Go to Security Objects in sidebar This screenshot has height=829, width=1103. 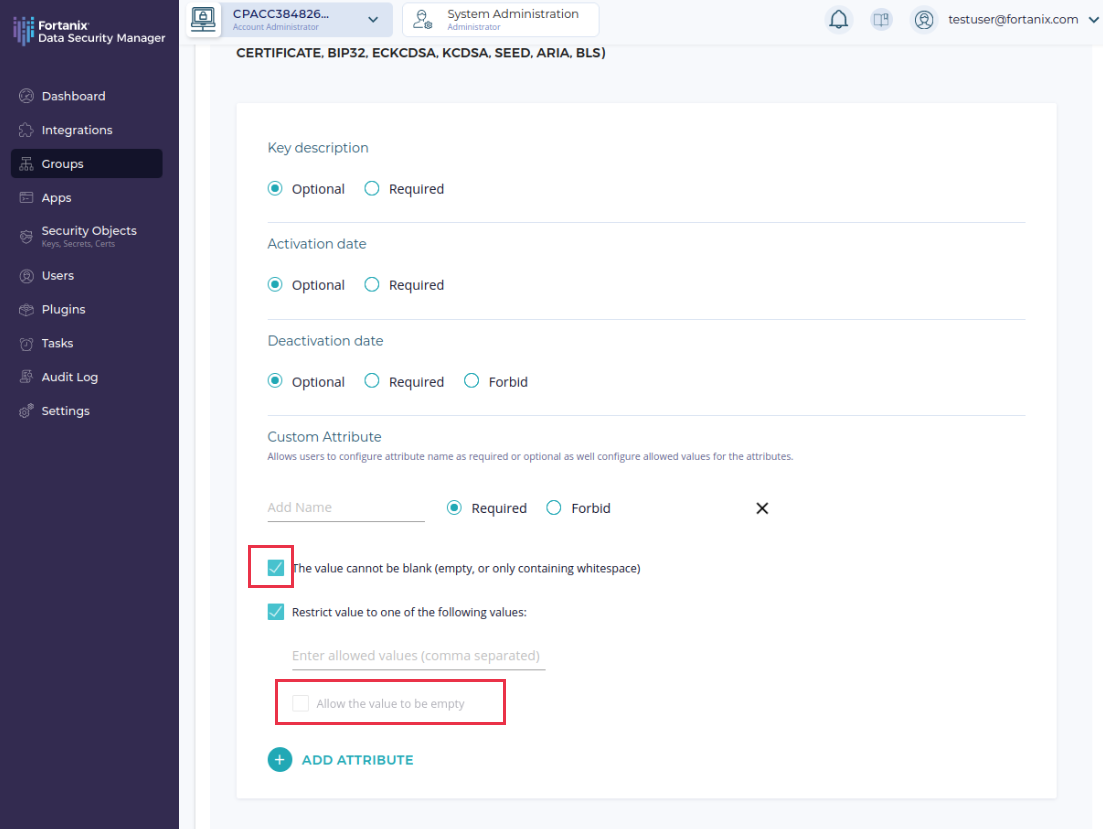[x=88, y=231]
